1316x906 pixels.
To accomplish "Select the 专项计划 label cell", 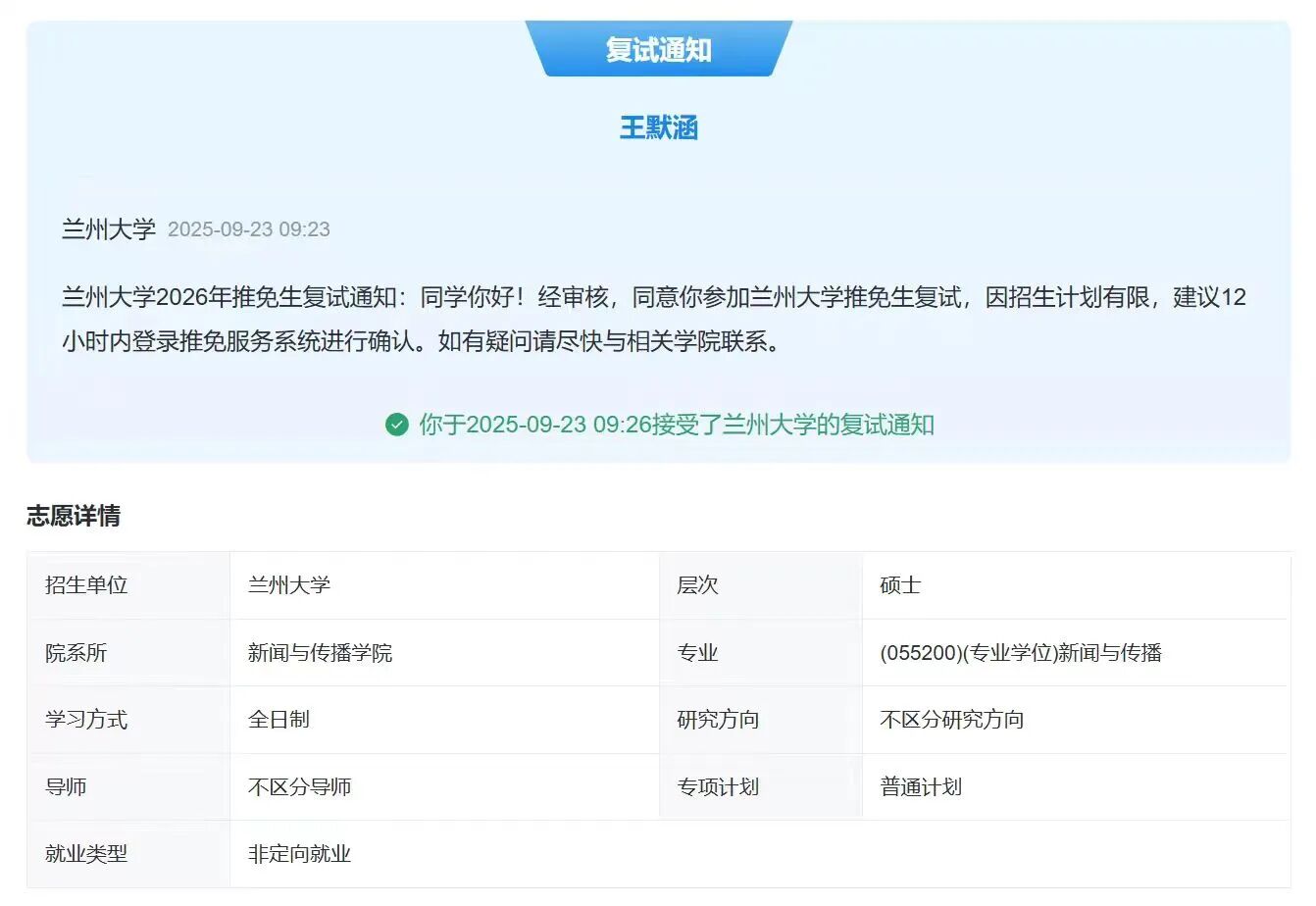I will (718, 787).
